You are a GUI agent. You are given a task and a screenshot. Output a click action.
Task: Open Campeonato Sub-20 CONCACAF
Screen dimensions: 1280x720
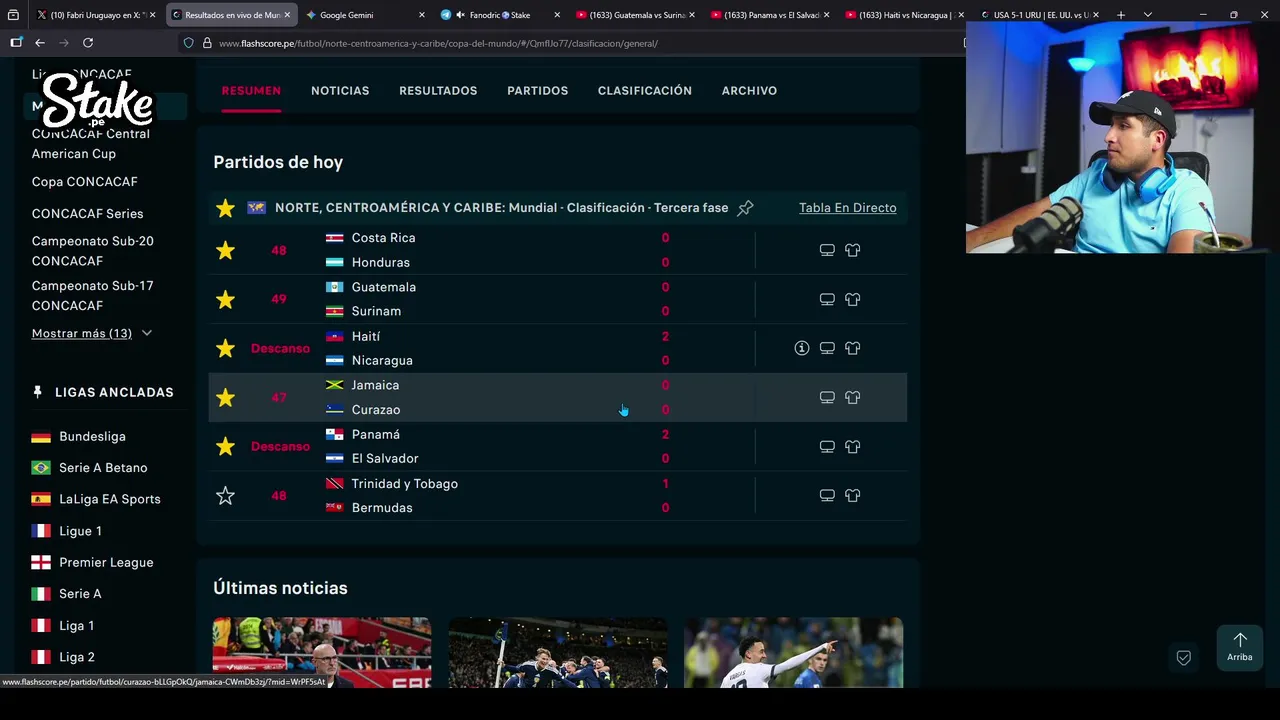tap(92, 251)
